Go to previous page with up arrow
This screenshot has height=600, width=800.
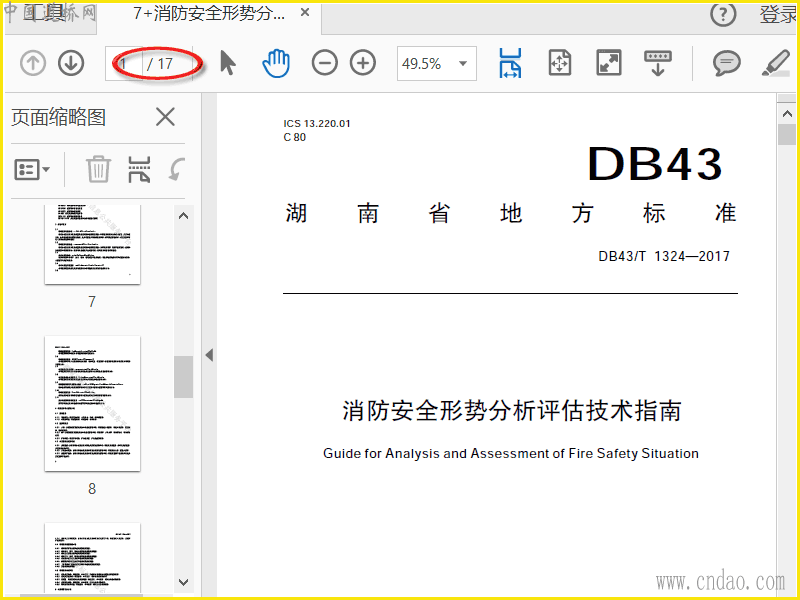(33, 63)
